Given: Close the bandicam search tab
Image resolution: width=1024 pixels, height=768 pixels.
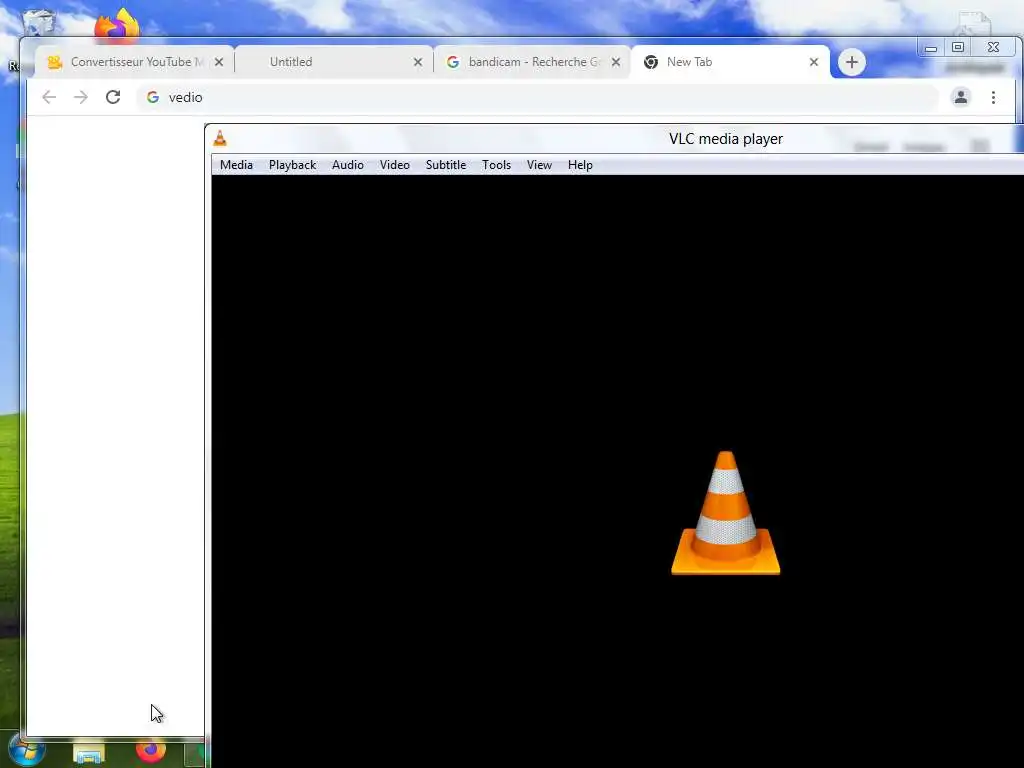Looking at the screenshot, I should (x=616, y=62).
